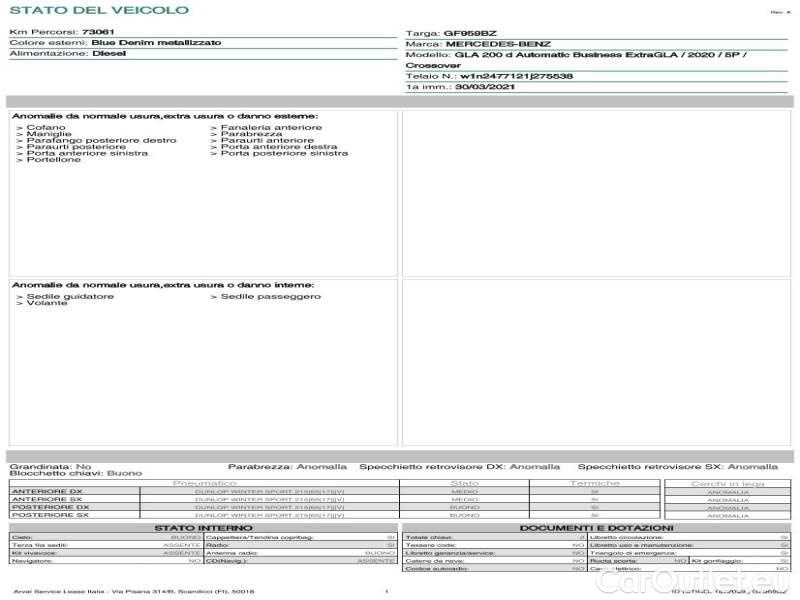Click the "Stato" column header in tyre table
Image resolution: width=800 pixels, height=600 pixels.
coord(464,483)
